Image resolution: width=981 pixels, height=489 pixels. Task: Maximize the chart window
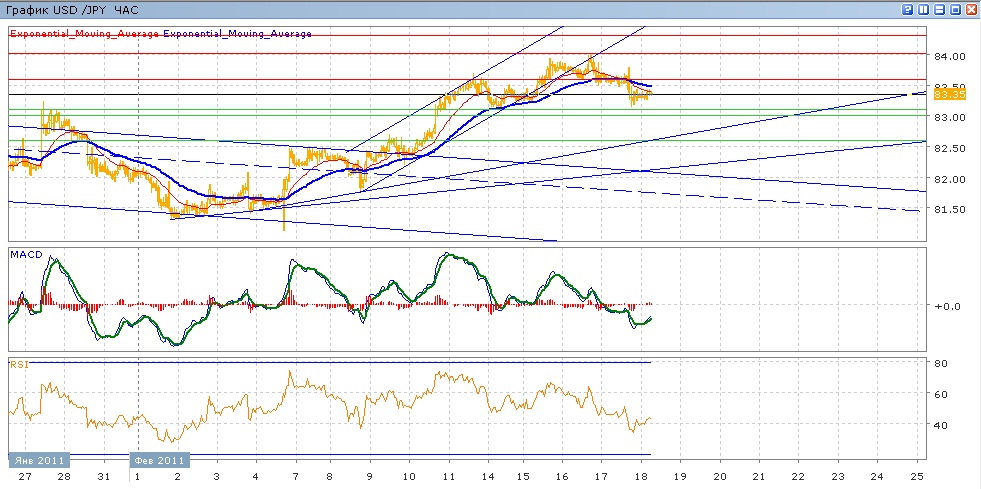(x=955, y=10)
